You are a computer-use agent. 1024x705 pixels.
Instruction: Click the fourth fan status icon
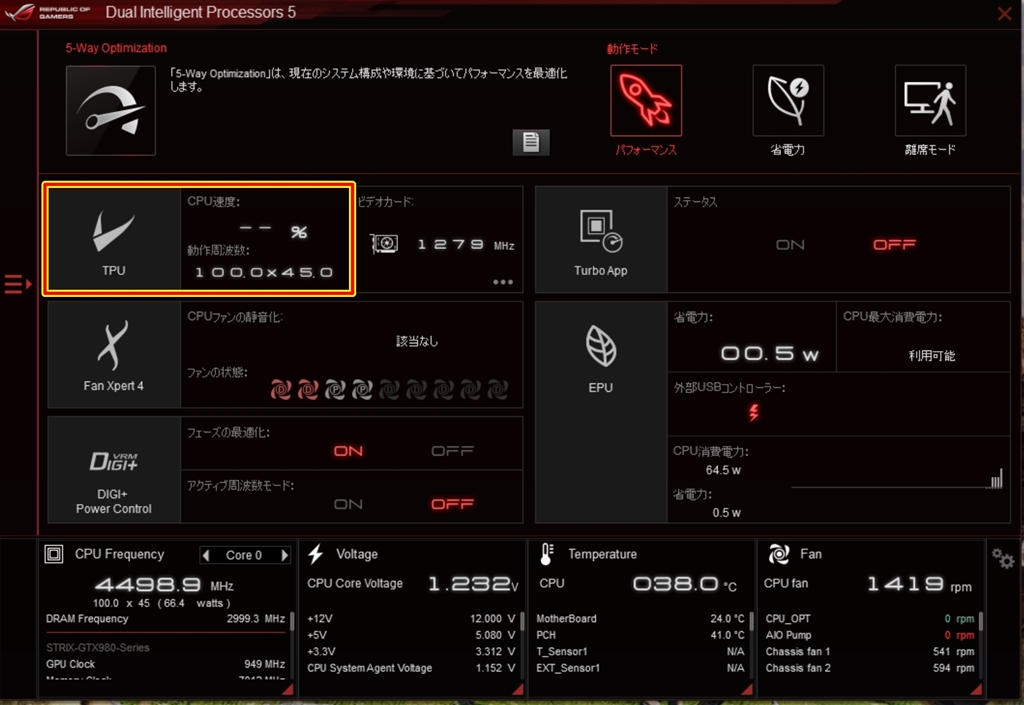click(x=362, y=390)
